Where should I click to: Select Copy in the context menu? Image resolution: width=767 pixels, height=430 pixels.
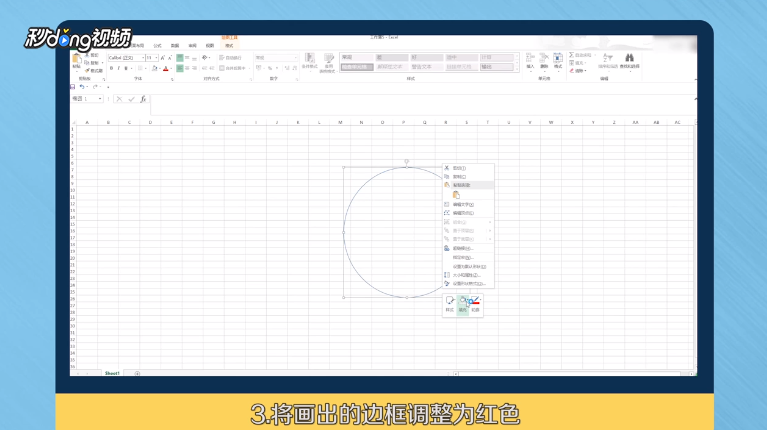click(x=468, y=177)
